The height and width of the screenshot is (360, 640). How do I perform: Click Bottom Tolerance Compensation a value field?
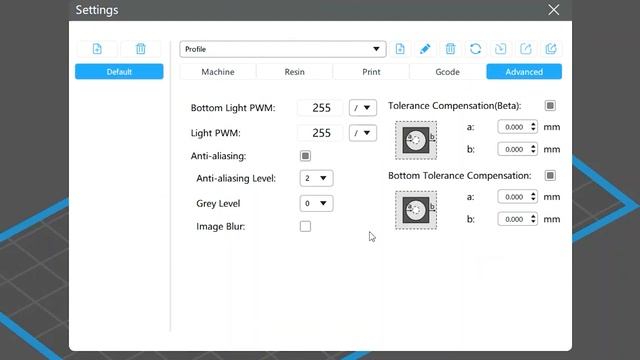click(514, 197)
